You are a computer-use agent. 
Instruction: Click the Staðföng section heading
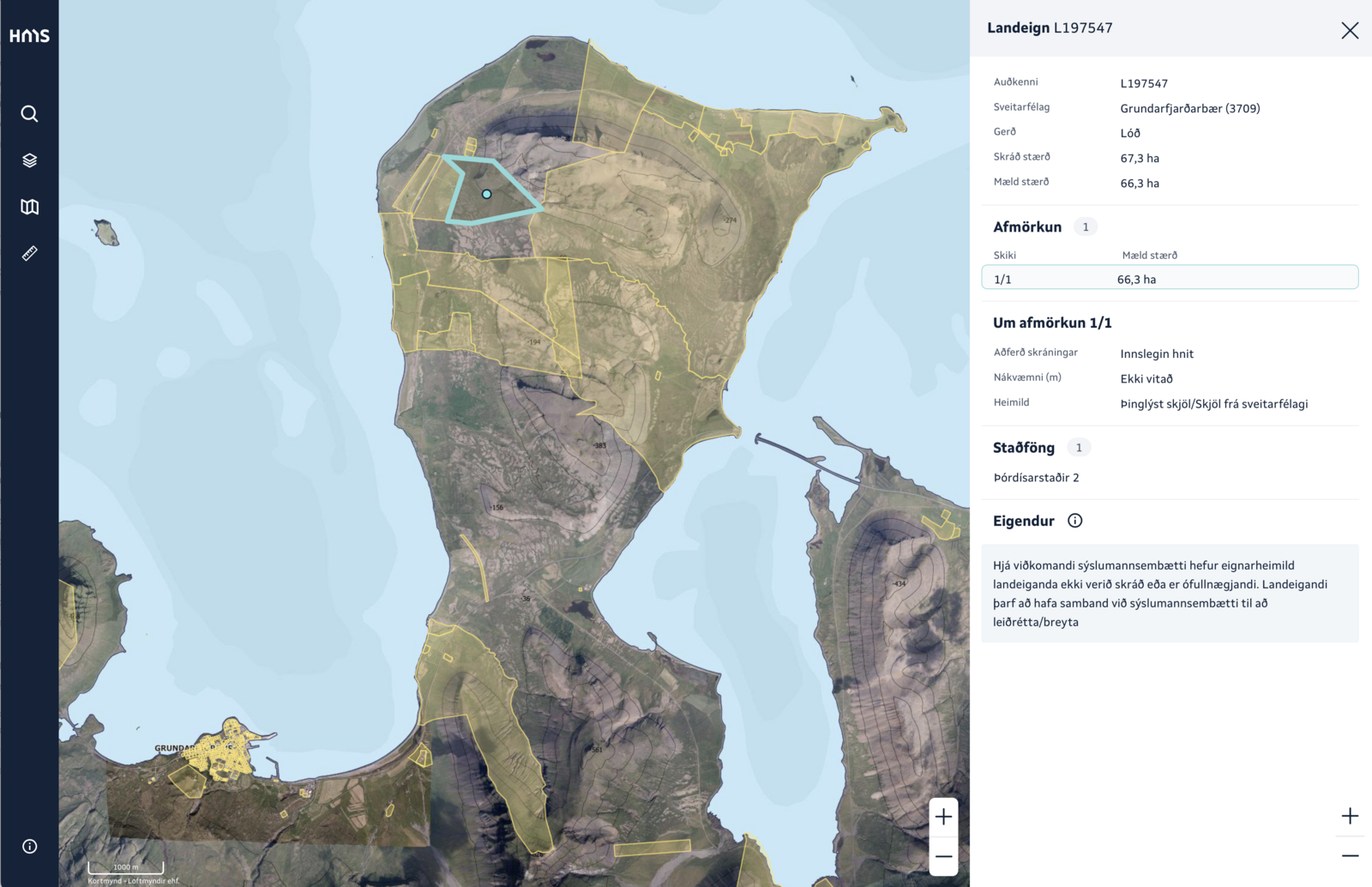[x=1023, y=448]
